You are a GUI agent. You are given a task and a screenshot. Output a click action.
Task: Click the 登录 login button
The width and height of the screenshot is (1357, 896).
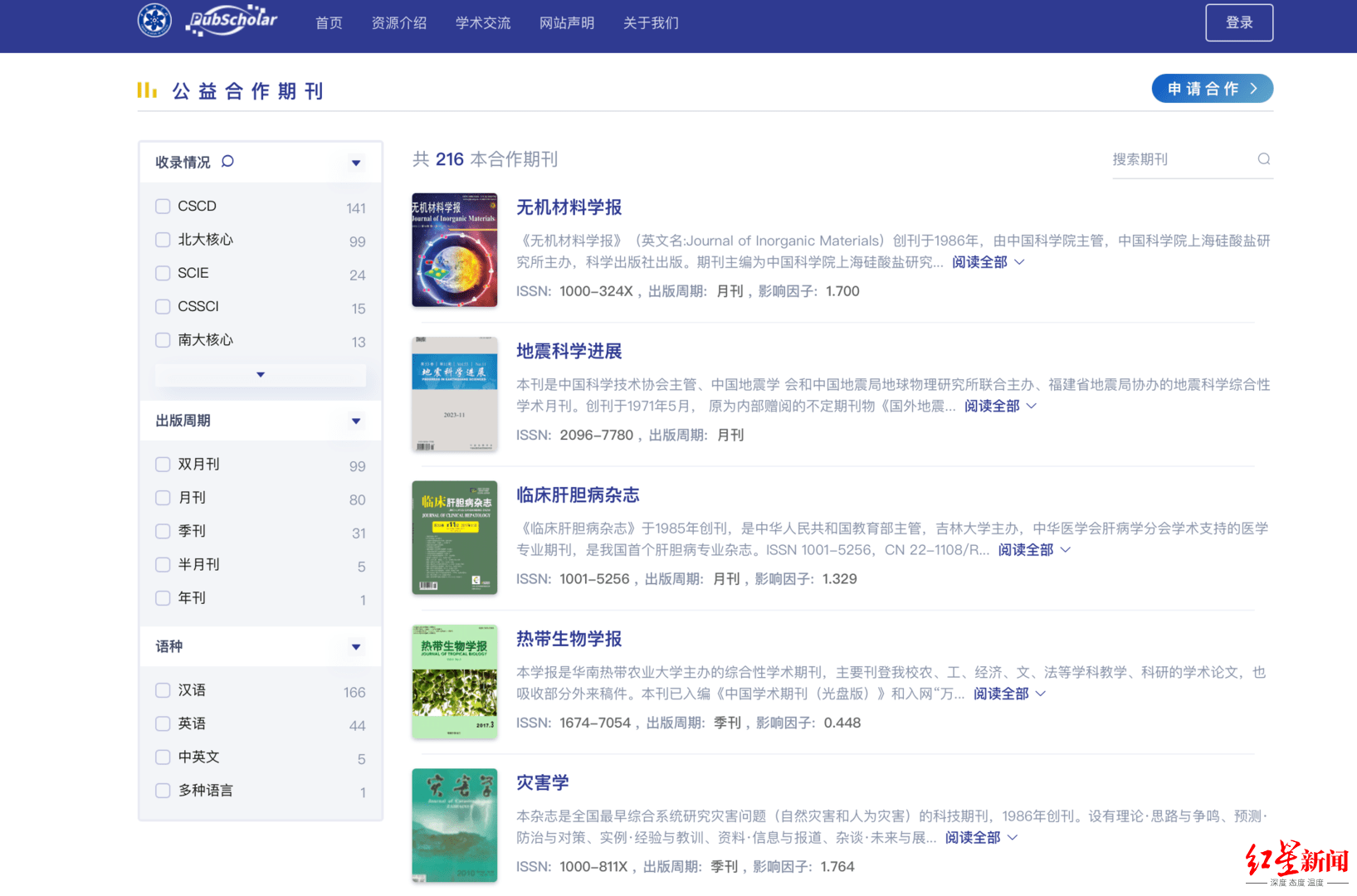click(1239, 22)
